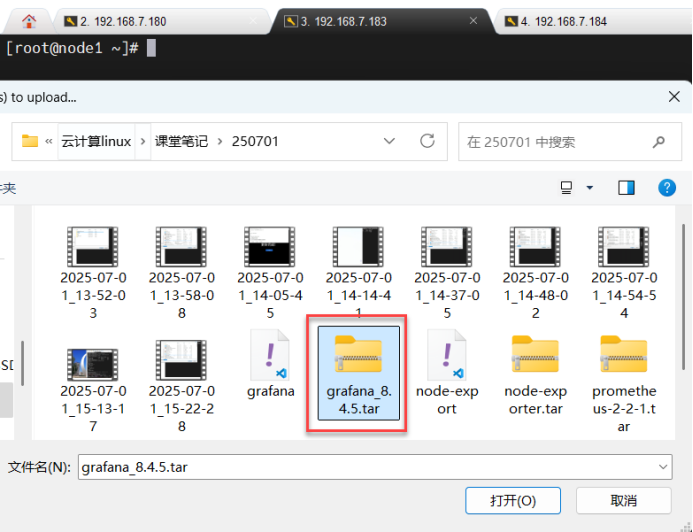
Task: Navigate to 课堂笔记 in the breadcrumb path
Action: tap(180, 141)
